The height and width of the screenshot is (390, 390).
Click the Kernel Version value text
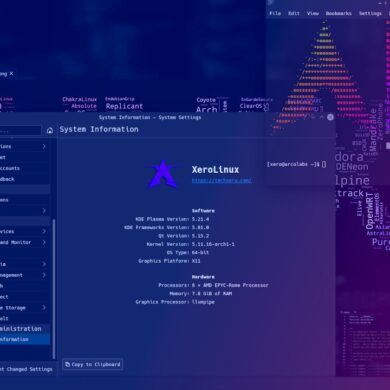(213, 244)
